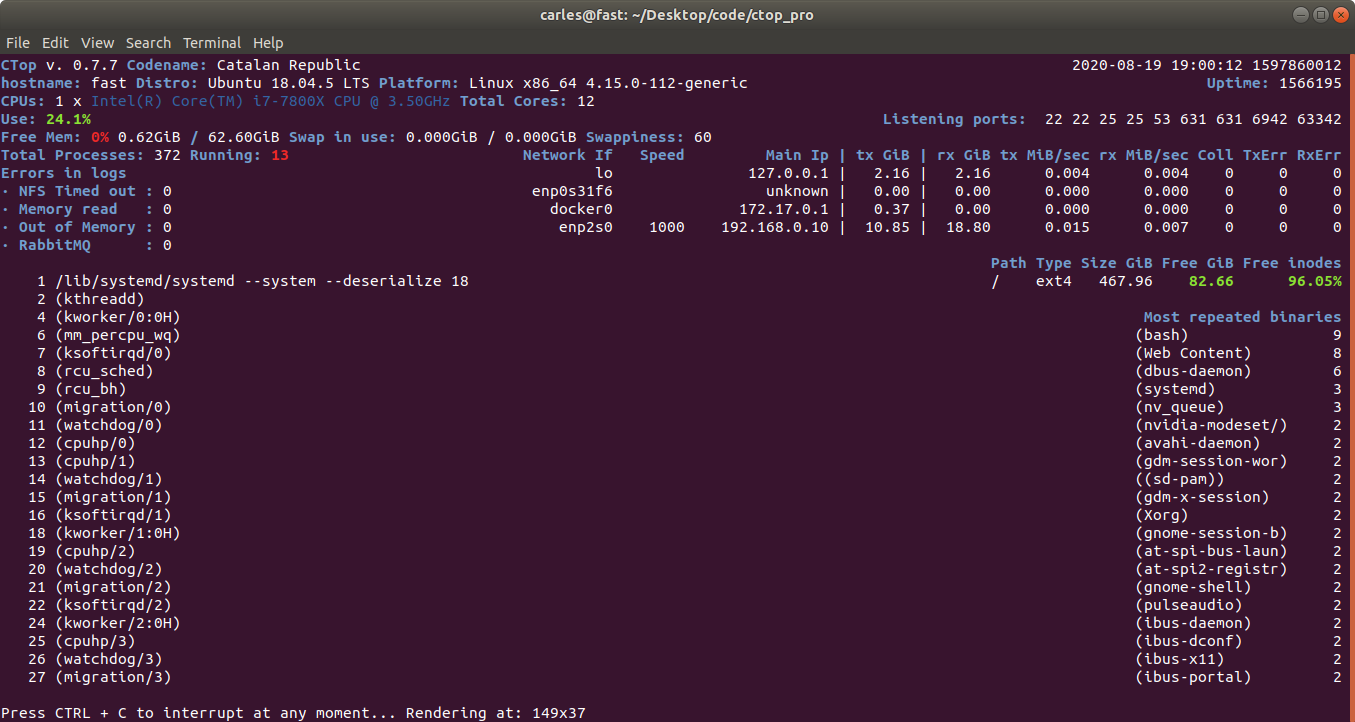Click the Listening ports list

[1193, 119]
